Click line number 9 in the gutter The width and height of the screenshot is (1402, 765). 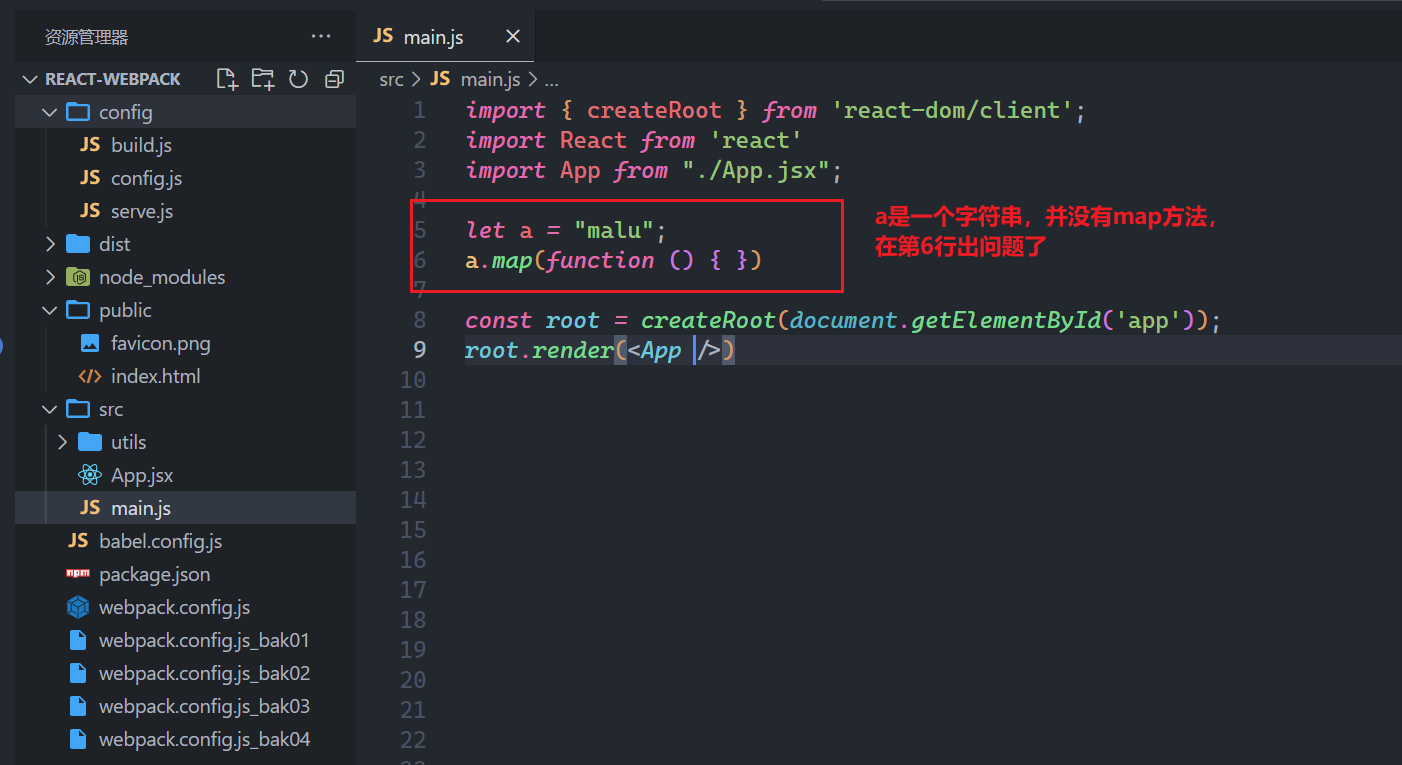pyautogui.click(x=420, y=350)
